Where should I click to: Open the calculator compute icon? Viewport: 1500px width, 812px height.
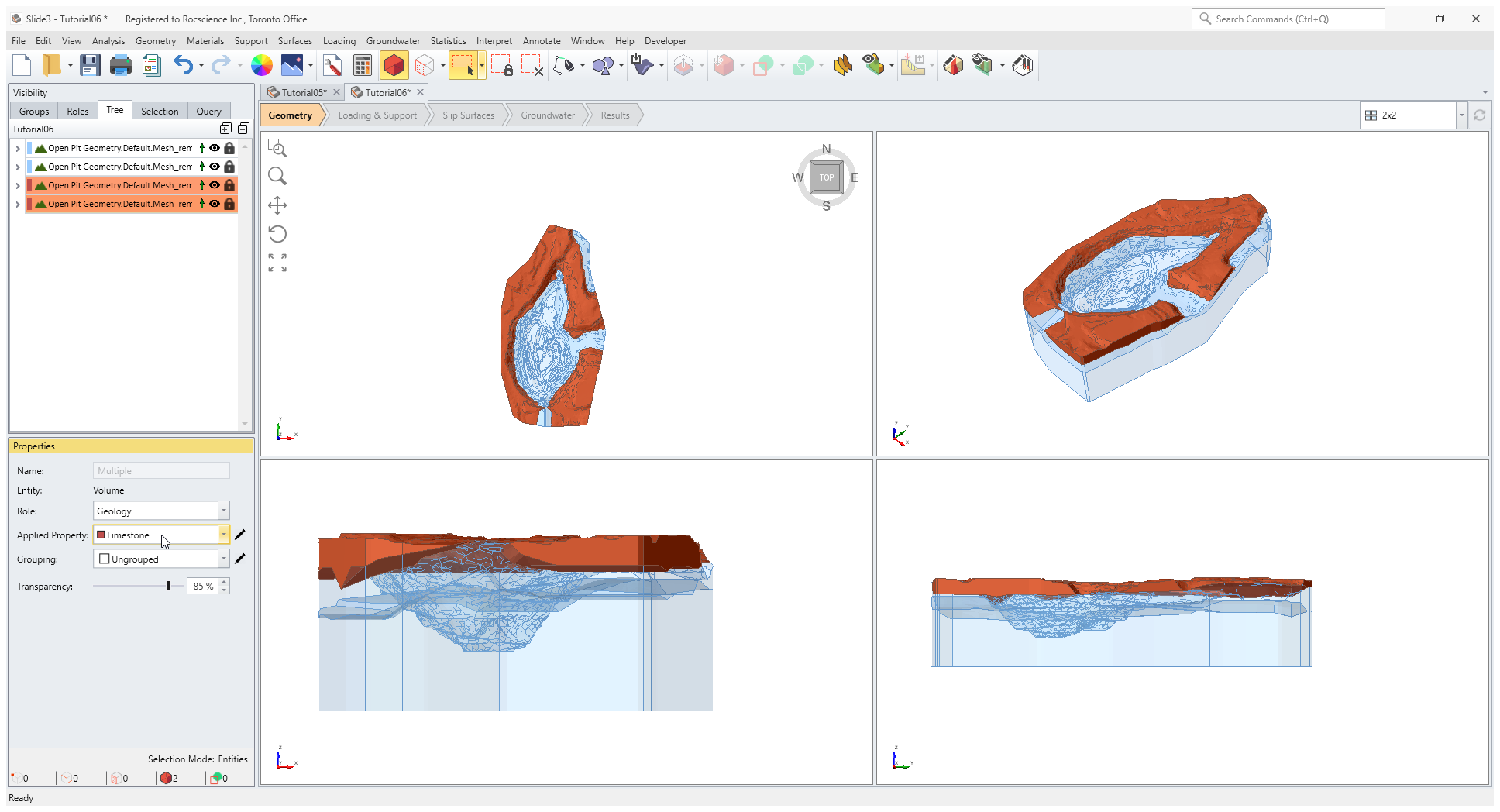(x=362, y=66)
